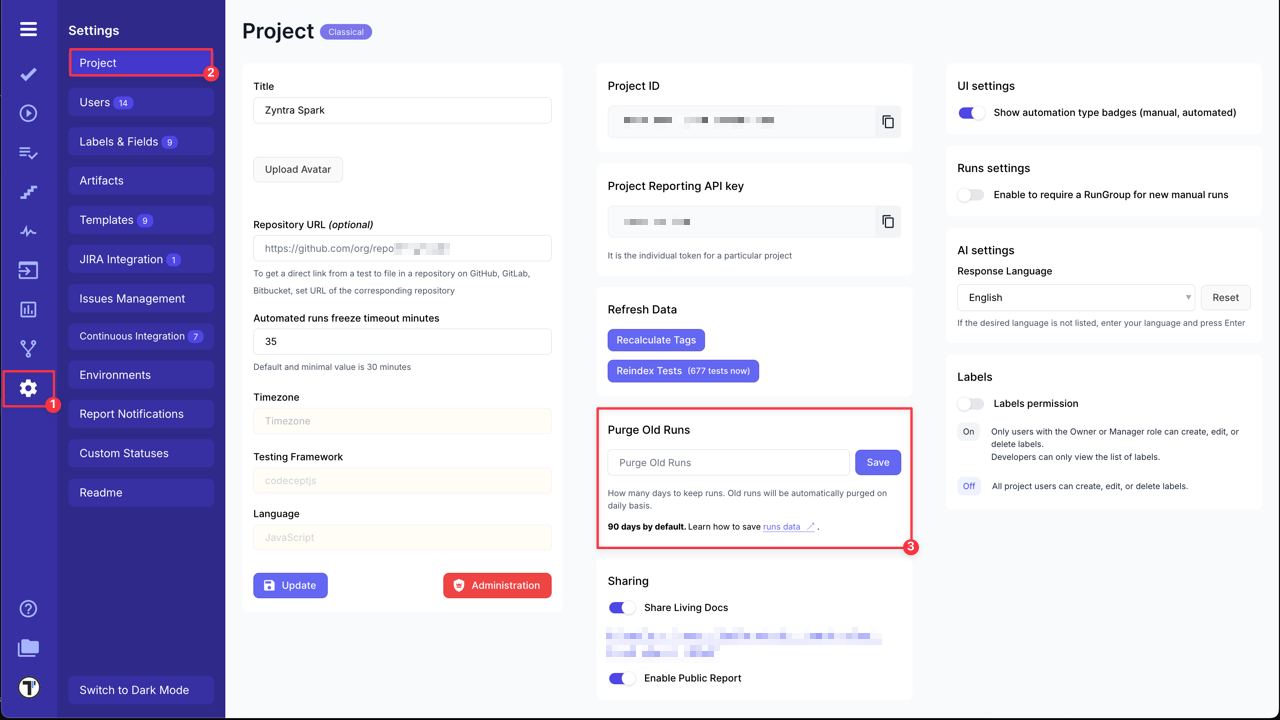The width and height of the screenshot is (1280, 720).
Task: Open the branches icon in the sidebar
Action: 28,348
